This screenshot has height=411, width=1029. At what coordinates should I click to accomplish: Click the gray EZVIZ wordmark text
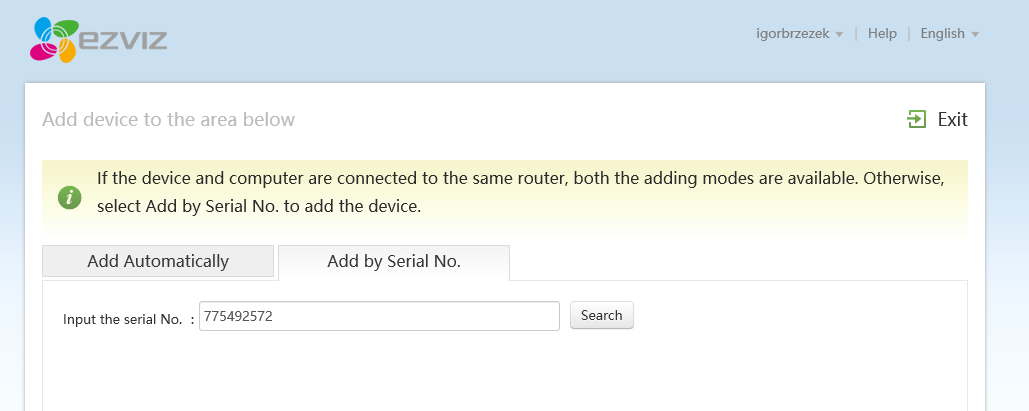123,38
